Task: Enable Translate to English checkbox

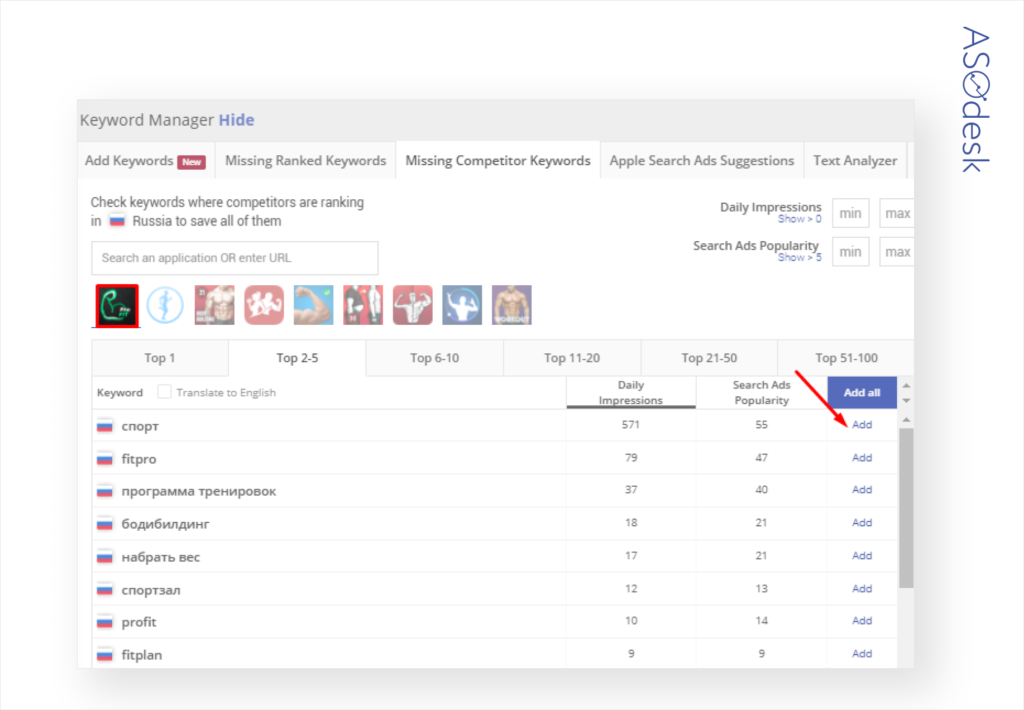Action: coord(165,392)
